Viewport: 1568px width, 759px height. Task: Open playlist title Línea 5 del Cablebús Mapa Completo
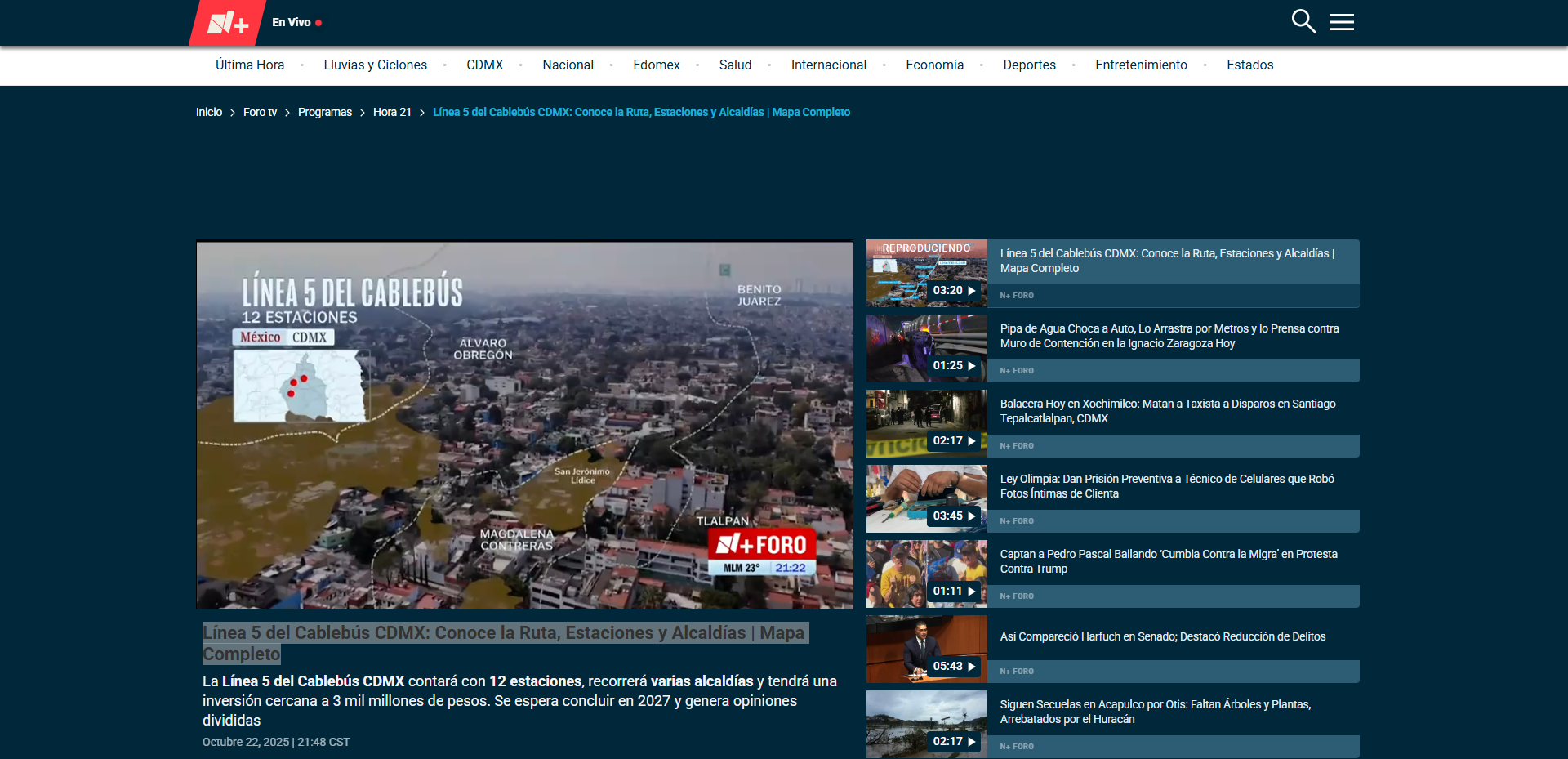tap(1167, 261)
